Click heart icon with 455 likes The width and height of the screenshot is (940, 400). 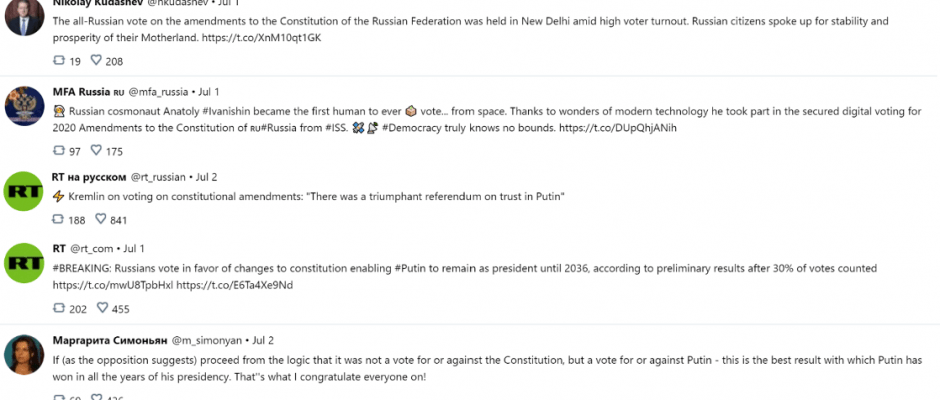(103, 308)
